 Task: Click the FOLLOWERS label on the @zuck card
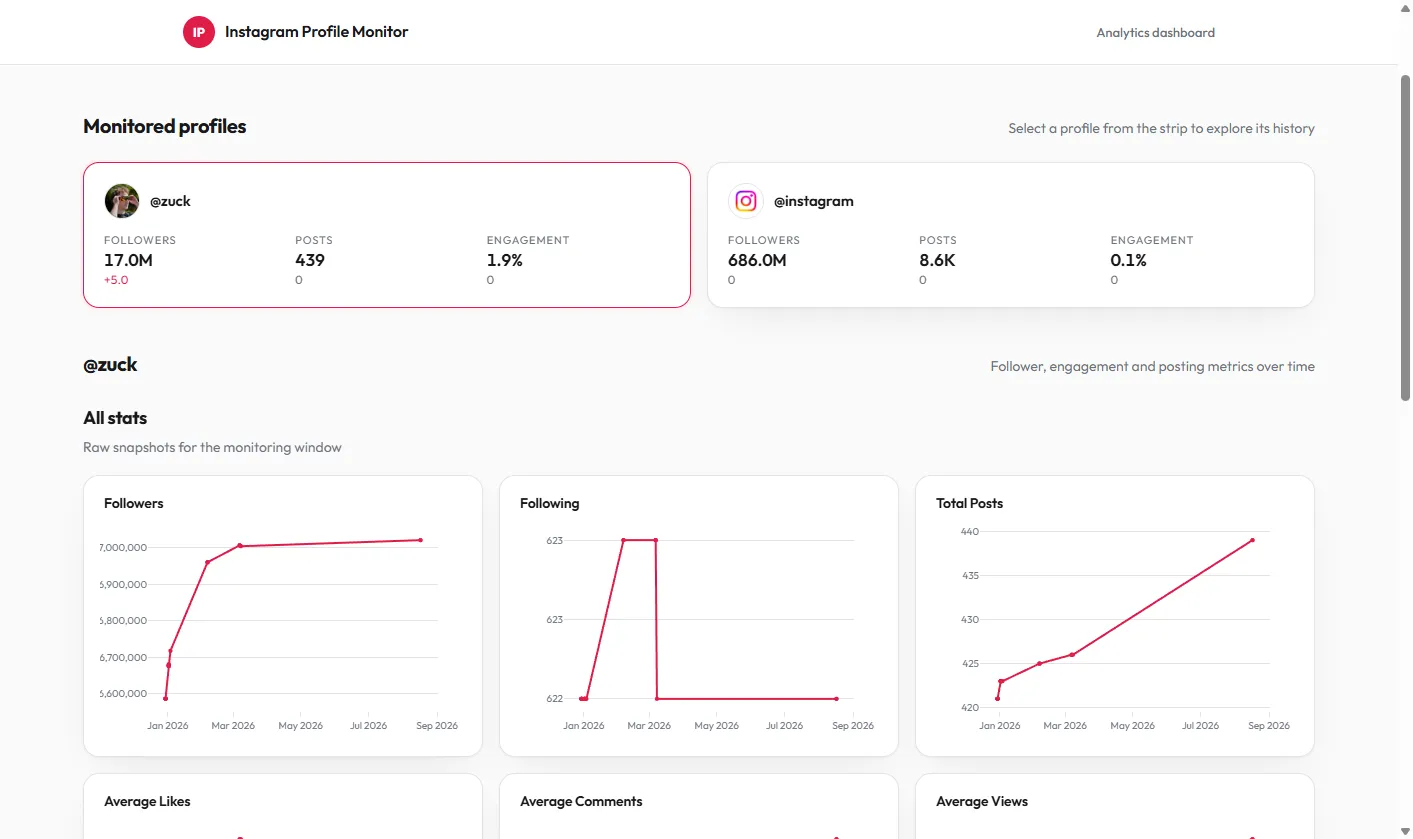coord(140,240)
